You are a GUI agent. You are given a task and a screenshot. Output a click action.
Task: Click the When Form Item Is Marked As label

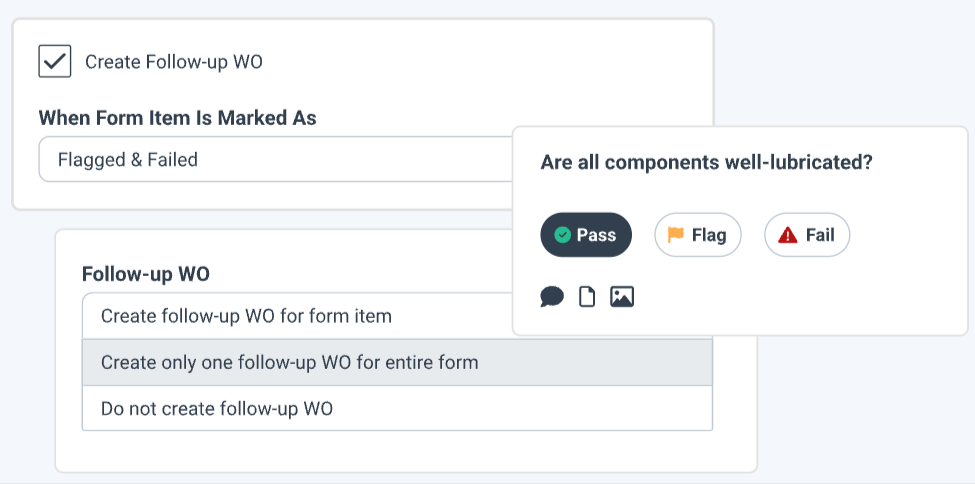177,118
